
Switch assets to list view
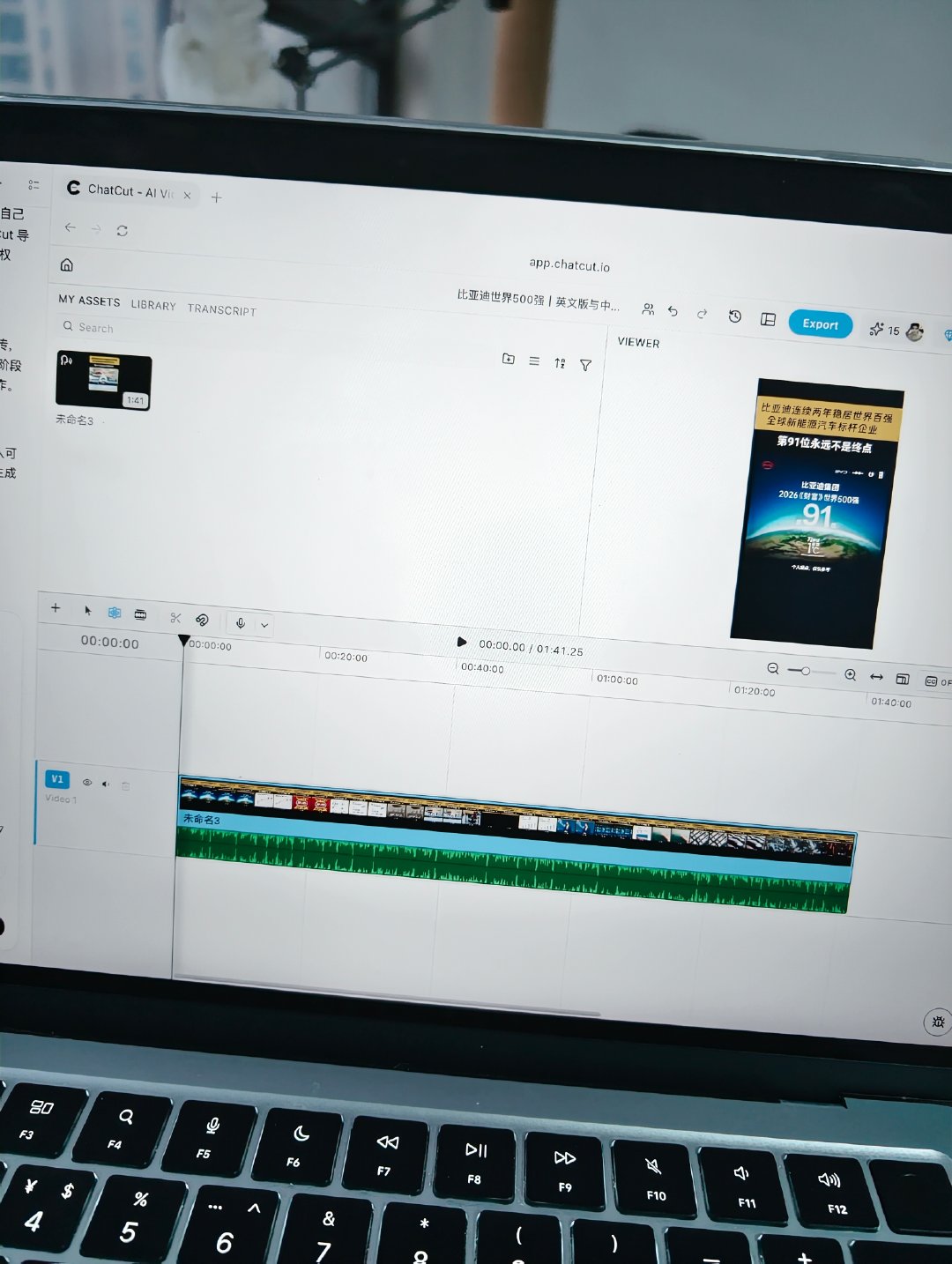tap(534, 361)
